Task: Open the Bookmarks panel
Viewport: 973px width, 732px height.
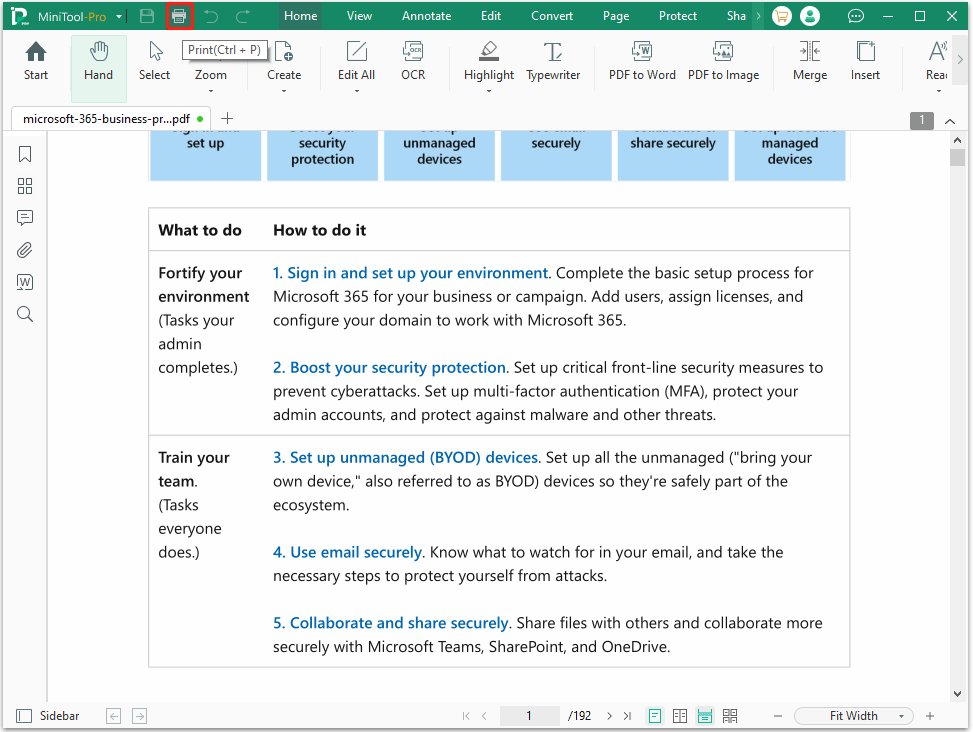Action: coord(25,154)
